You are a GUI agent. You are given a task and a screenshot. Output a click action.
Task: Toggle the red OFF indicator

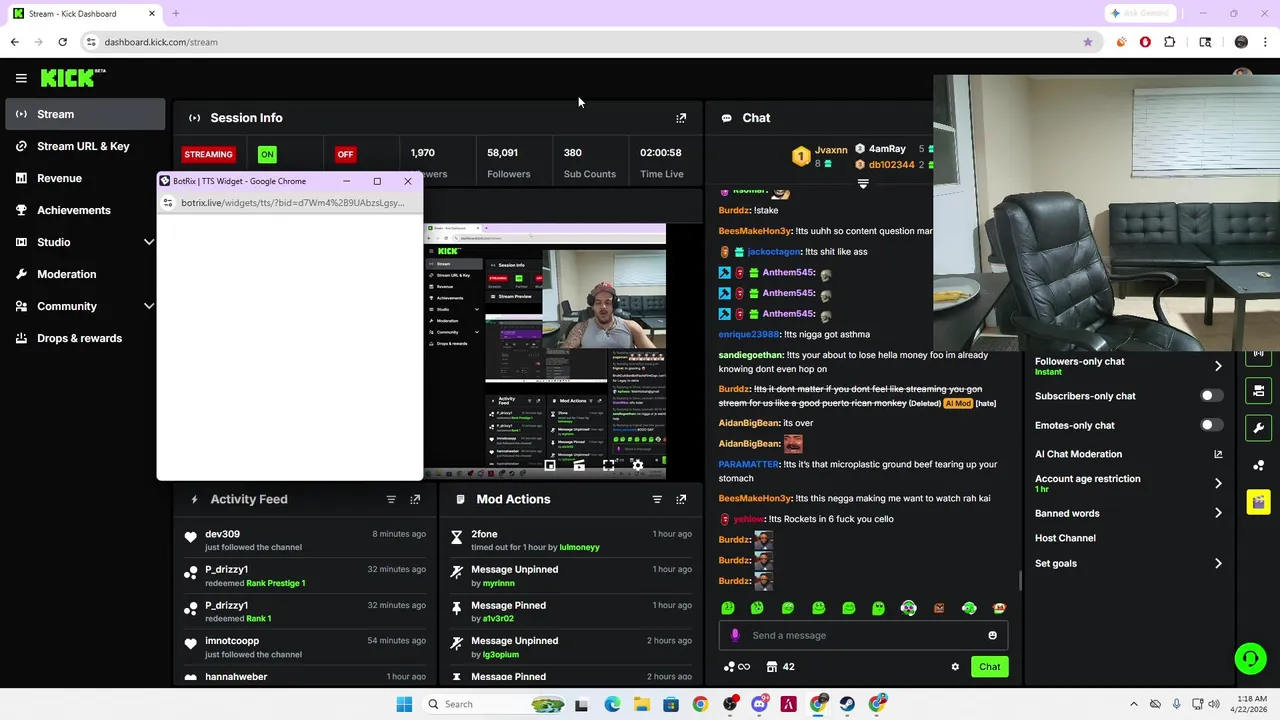tap(345, 154)
